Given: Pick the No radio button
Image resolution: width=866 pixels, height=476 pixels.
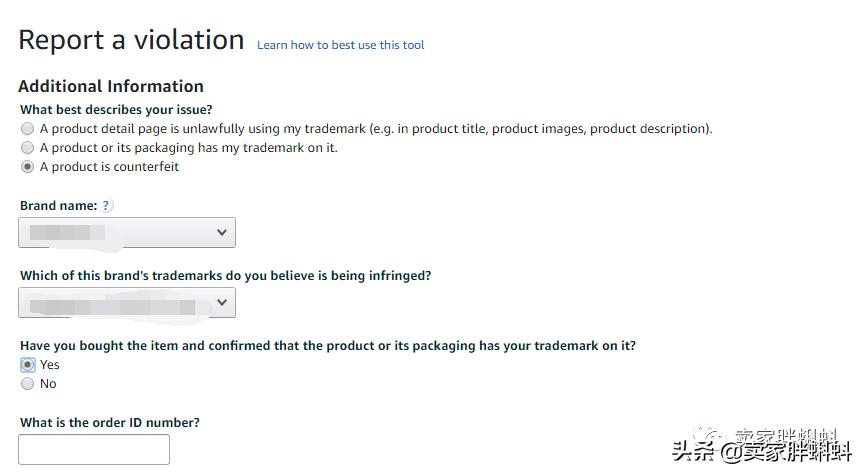Looking at the screenshot, I should (27, 384).
